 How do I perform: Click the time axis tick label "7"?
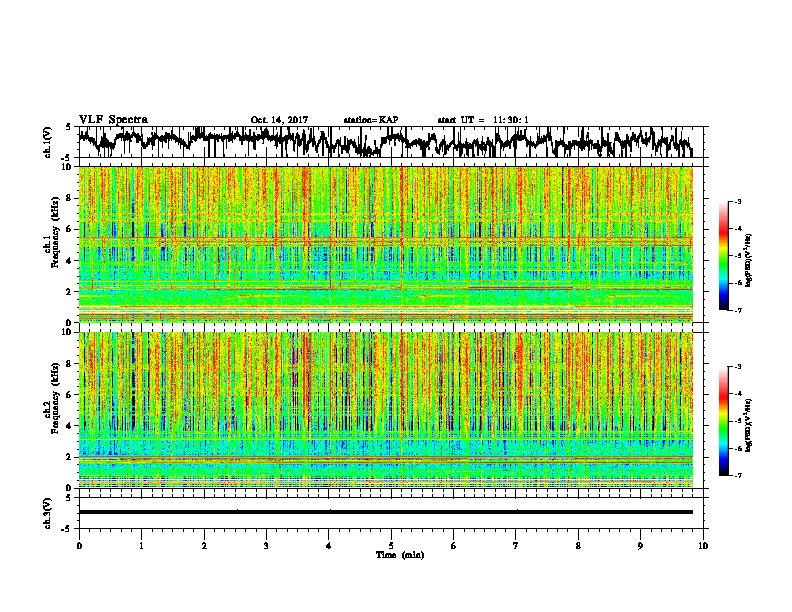(516, 546)
